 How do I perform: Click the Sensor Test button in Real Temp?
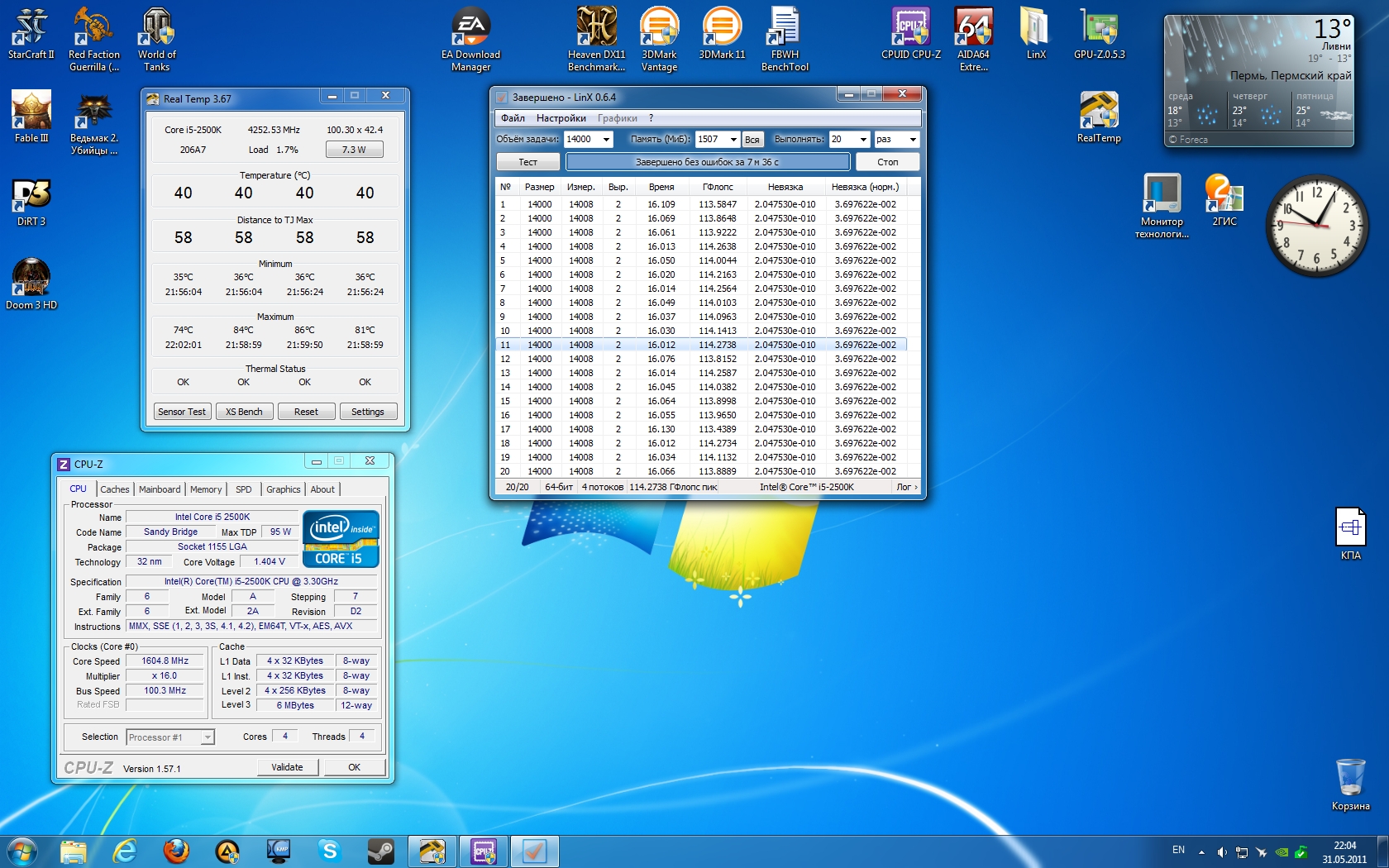(x=182, y=412)
